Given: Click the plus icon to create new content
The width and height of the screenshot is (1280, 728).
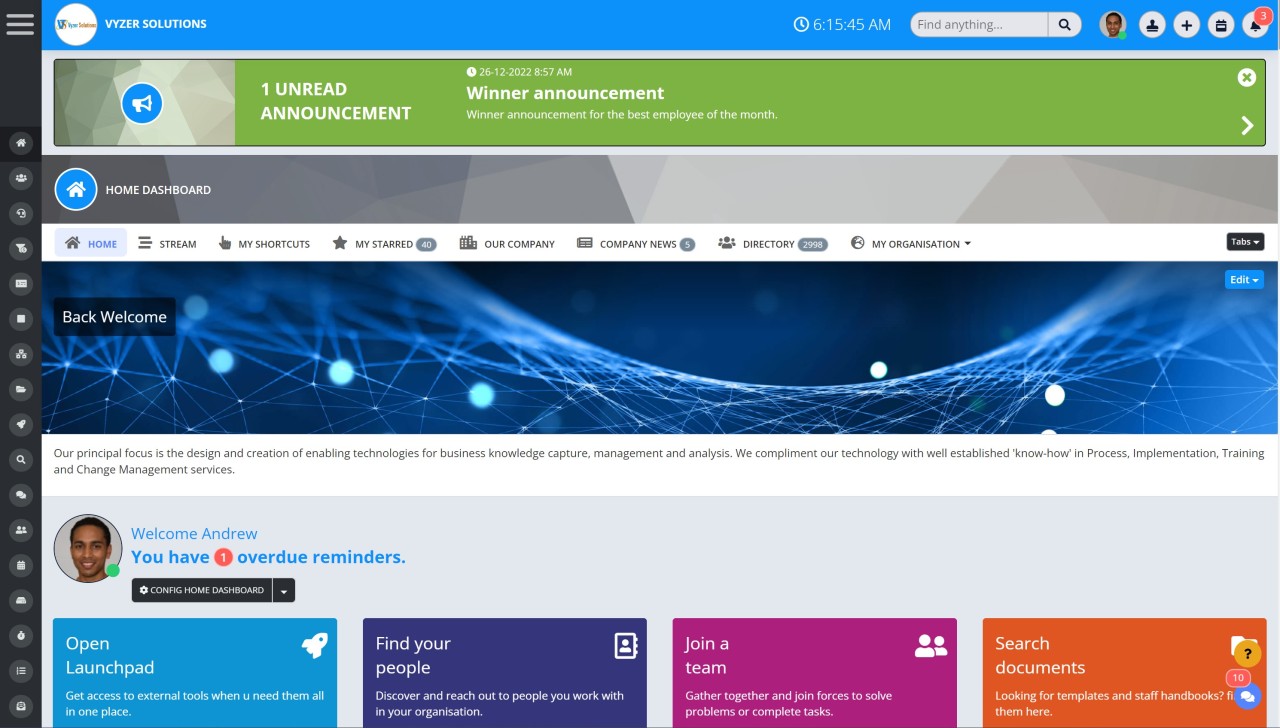Looking at the screenshot, I should pos(1186,24).
